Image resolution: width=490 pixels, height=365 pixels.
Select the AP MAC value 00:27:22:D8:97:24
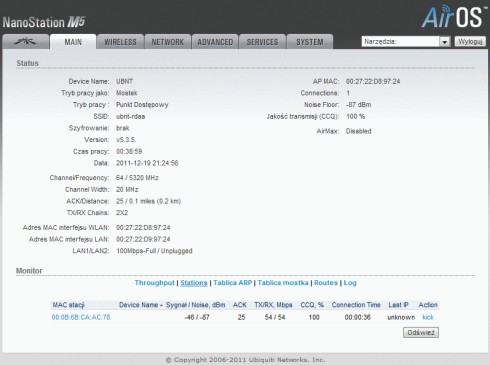pos(373,81)
